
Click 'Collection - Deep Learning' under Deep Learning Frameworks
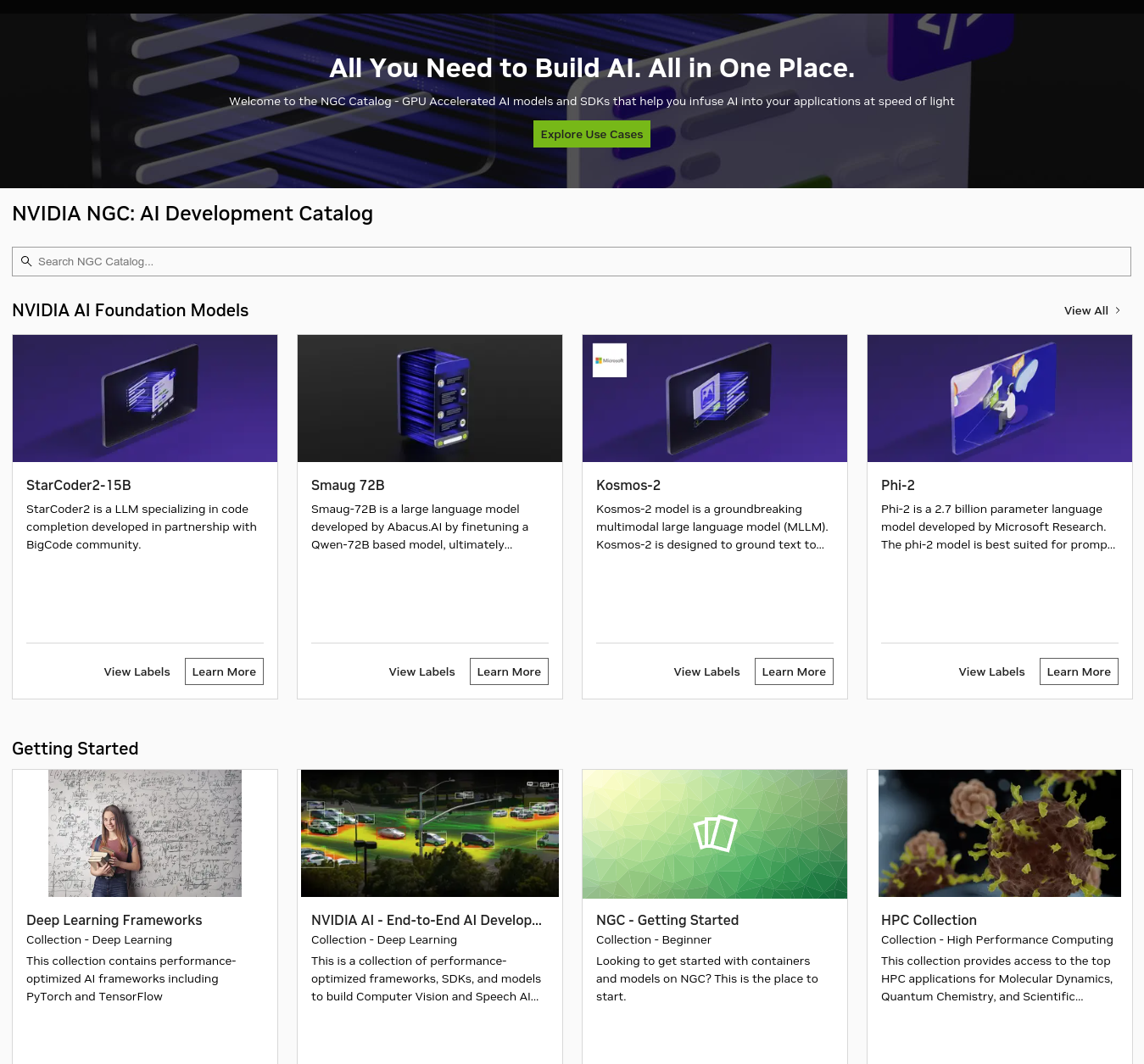(x=99, y=939)
